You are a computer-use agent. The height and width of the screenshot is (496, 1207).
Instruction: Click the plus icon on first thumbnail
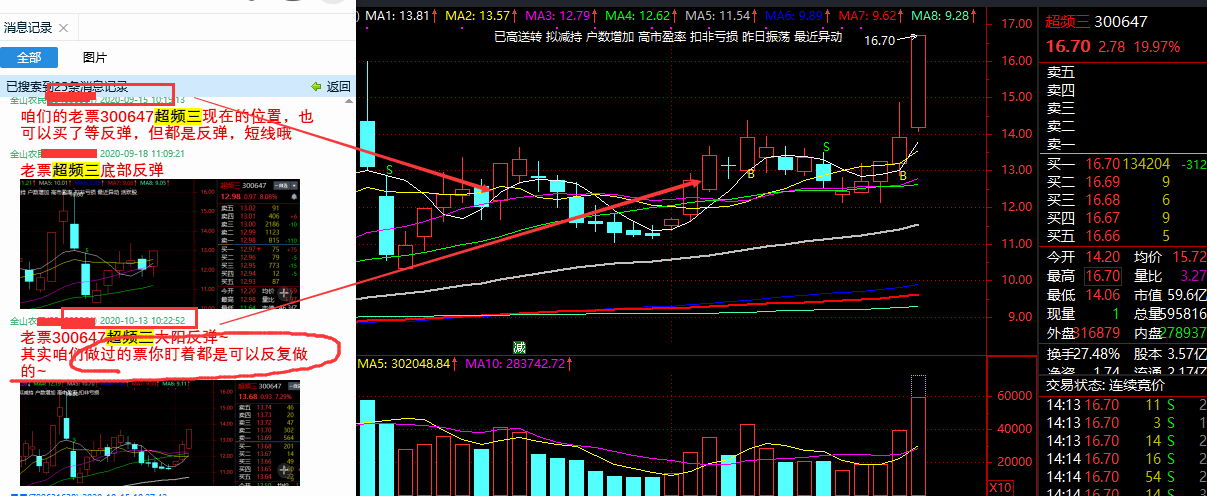pos(286,295)
